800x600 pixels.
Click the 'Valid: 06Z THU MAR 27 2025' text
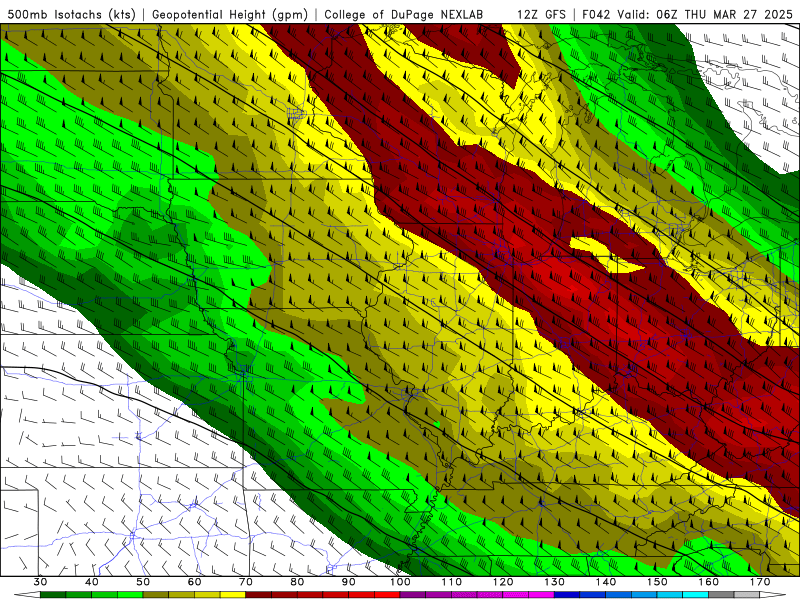tap(705, 14)
